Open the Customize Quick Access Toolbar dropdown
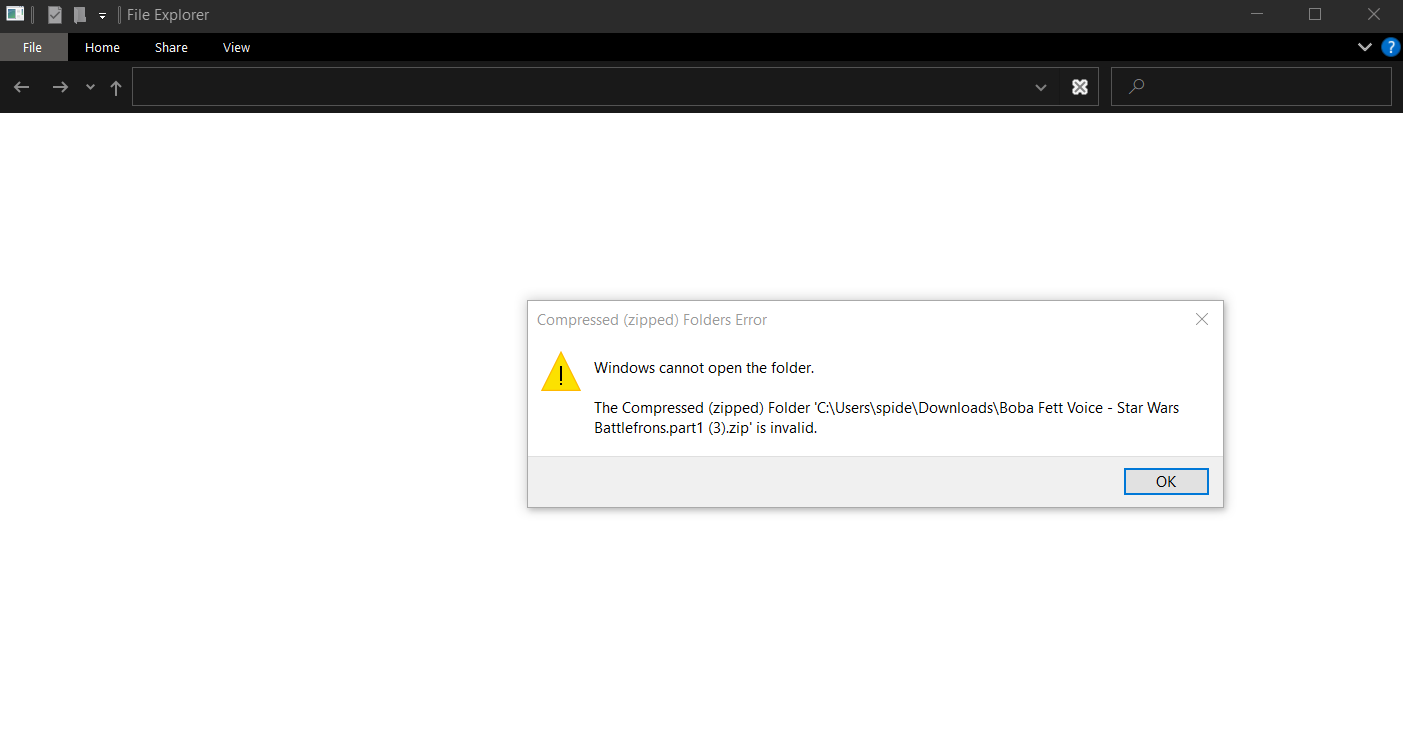 (x=102, y=16)
